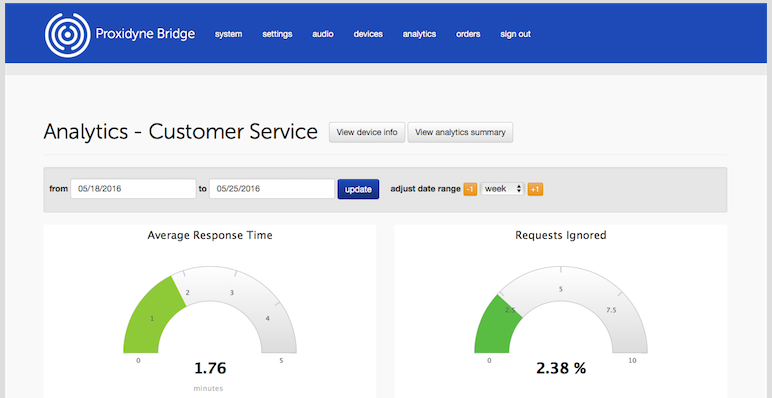Go to the audio section

[x=323, y=34]
